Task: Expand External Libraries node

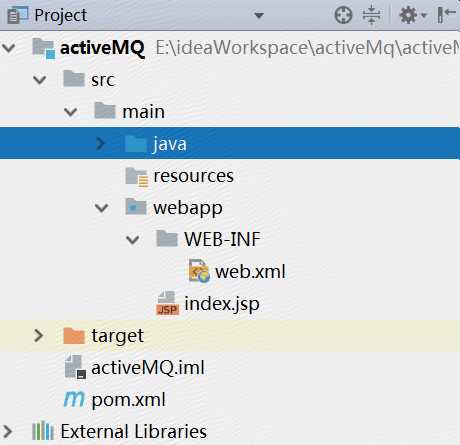Action: pyautogui.click(x=7, y=431)
